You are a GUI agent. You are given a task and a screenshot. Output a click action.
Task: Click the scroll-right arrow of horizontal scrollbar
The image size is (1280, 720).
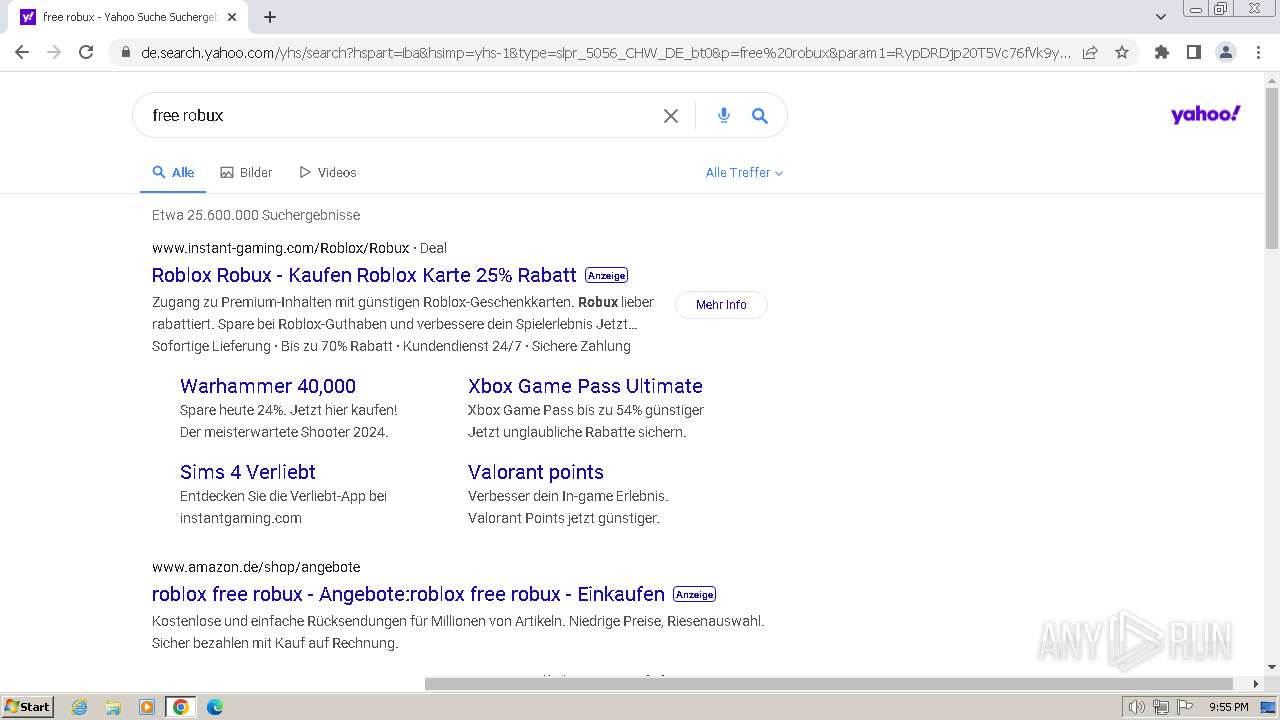[x=1256, y=684]
